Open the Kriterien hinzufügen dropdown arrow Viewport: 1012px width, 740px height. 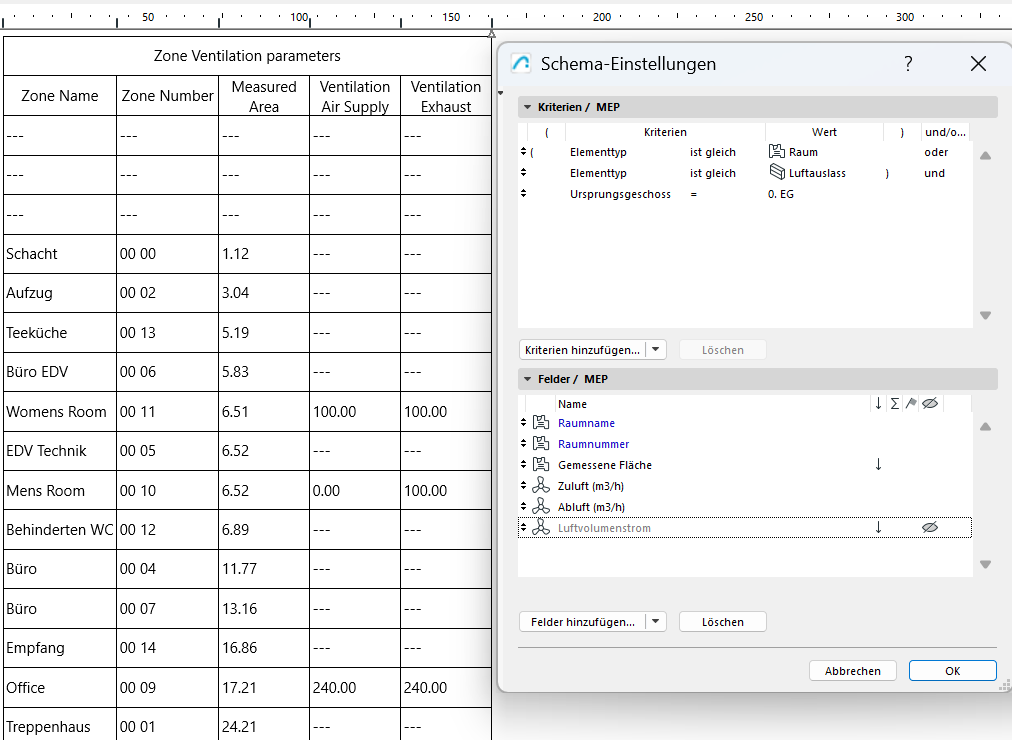(656, 349)
